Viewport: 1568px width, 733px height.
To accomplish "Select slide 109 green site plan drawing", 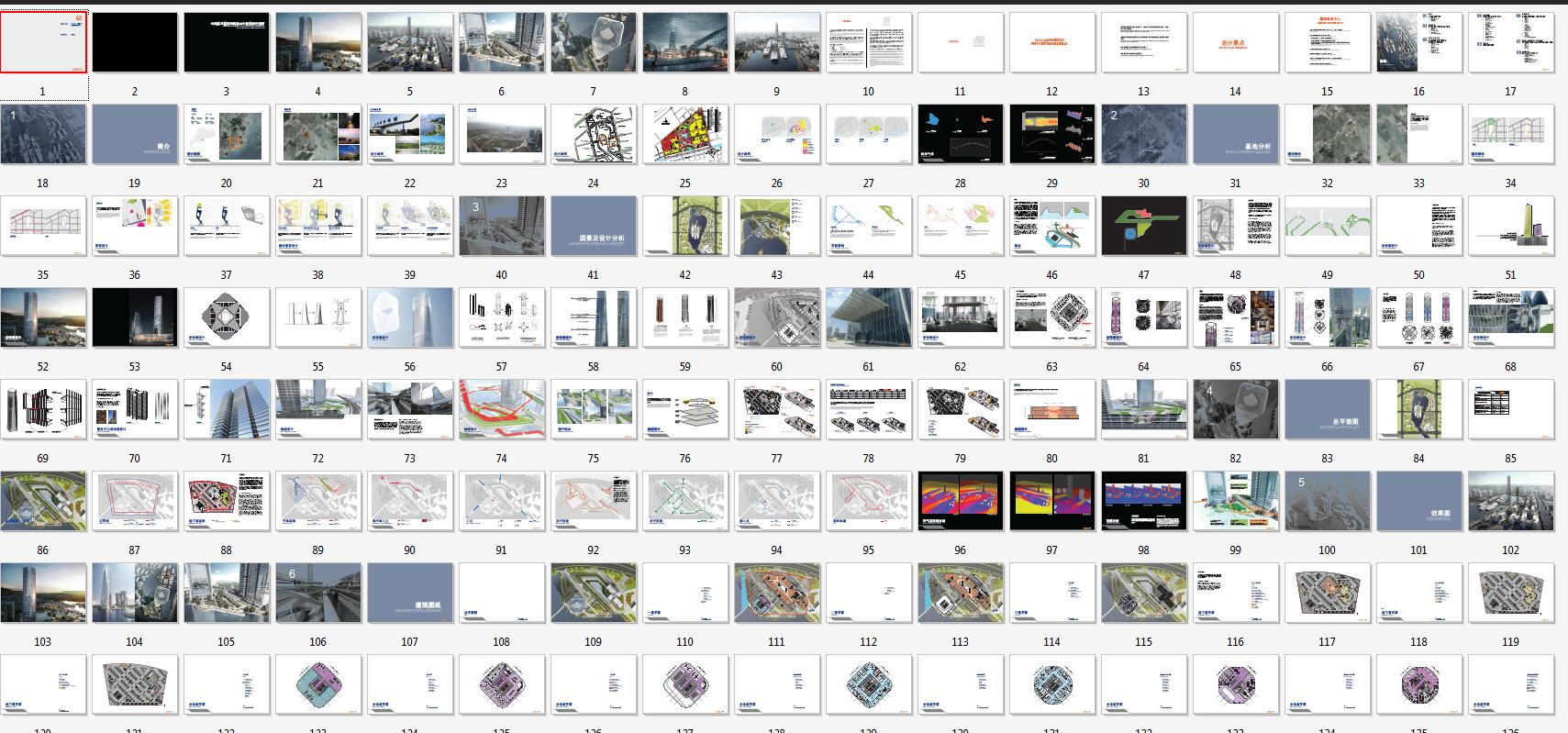I will (594, 593).
